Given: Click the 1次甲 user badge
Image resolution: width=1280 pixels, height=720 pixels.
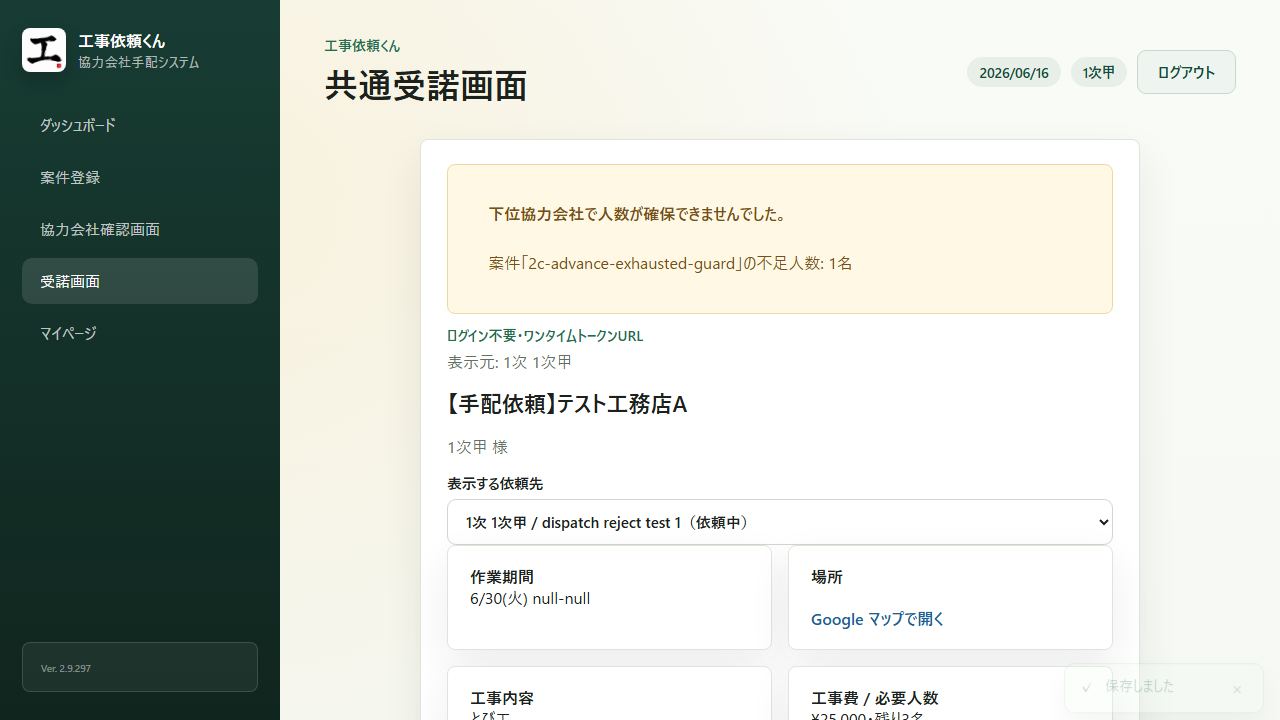Looking at the screenshot, I should click(x=1099, y=72).
